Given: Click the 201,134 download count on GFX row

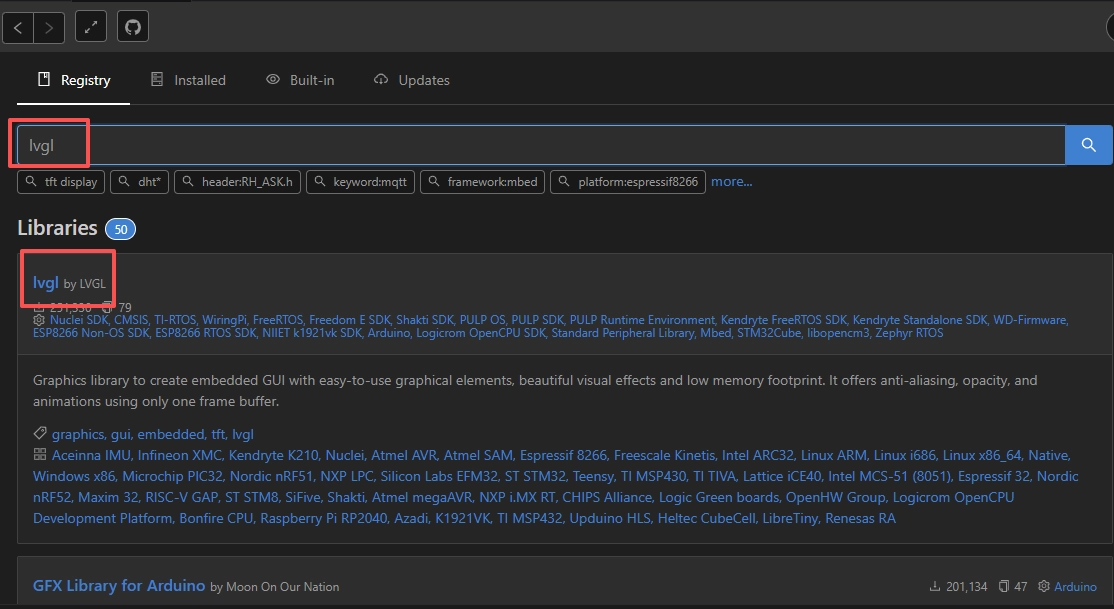Looking at the screenshot, I should click(958, 587).
